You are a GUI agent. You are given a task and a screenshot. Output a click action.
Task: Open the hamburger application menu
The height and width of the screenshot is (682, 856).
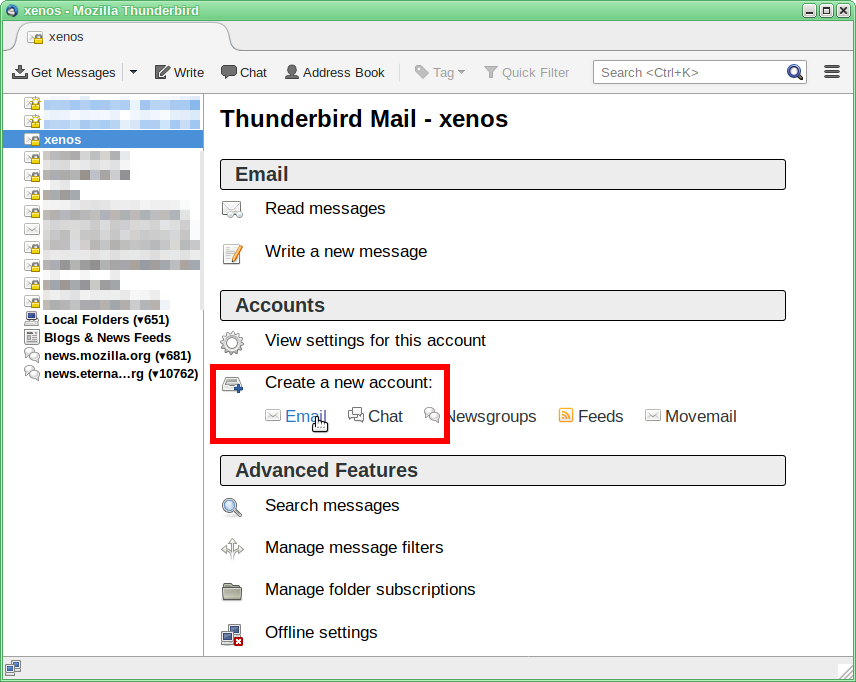(x=832, y=72)
